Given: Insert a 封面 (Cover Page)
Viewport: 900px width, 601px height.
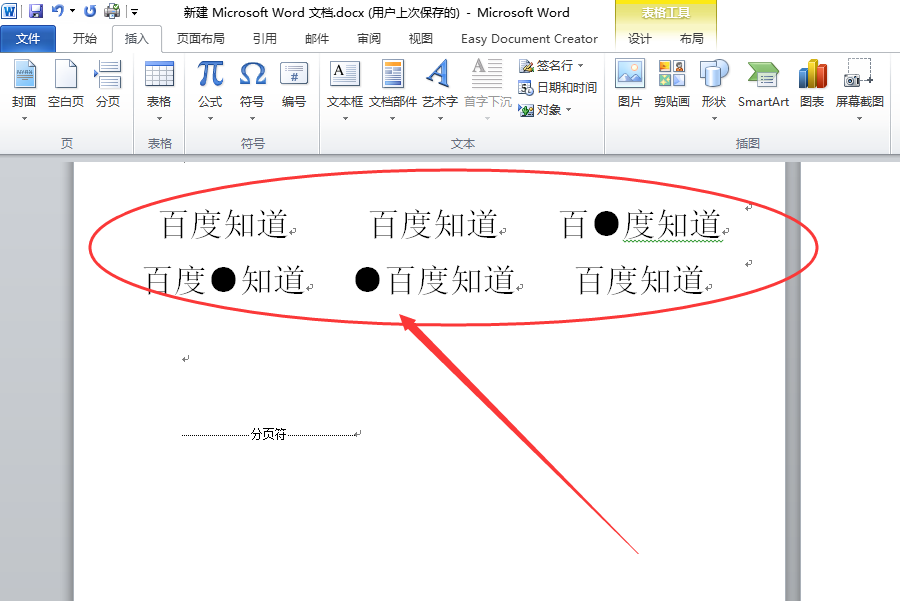Looking at the screenshot, I should tap(24, 83).
